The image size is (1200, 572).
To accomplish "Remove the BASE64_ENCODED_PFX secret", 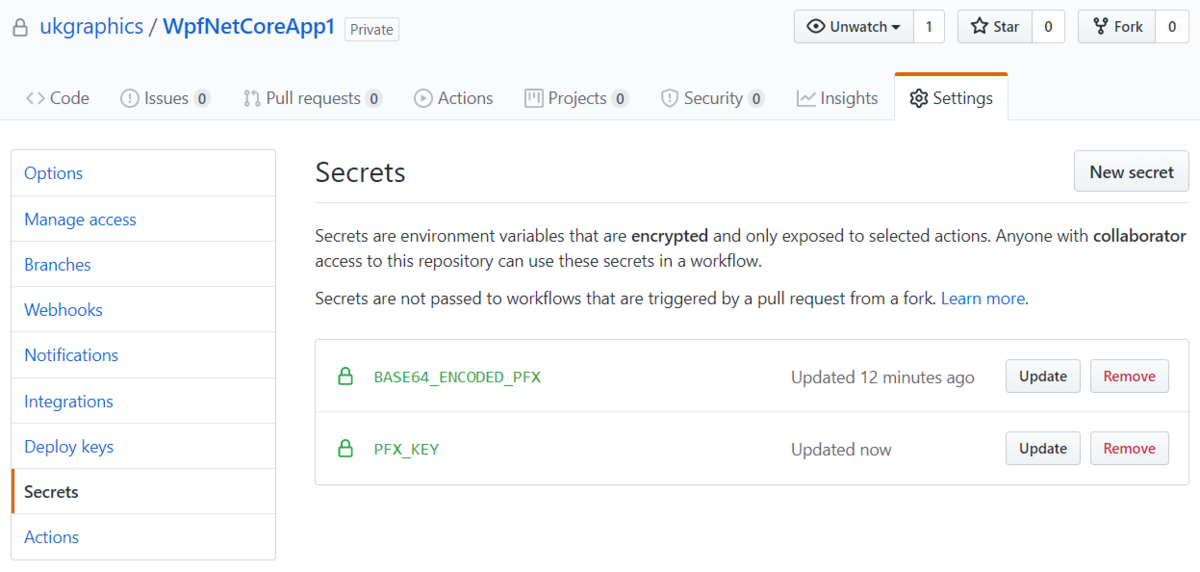I will pos(1129,377).
